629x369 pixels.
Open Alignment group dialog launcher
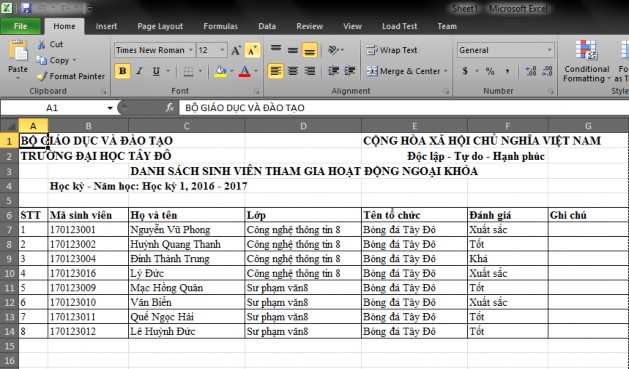pyautogui.click(x=446, y=91)
